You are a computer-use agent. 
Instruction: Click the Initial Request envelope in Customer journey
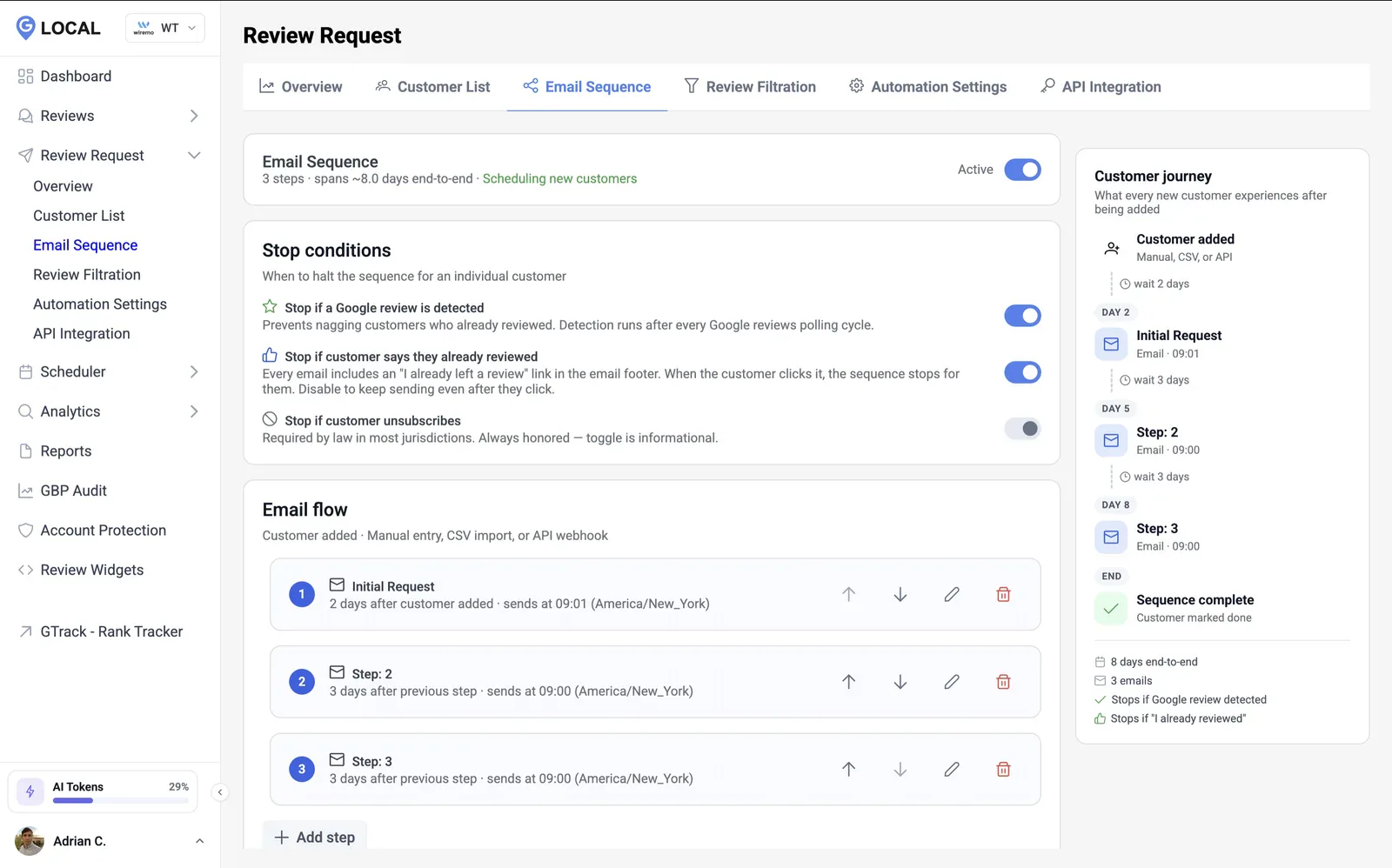point(1111,344)
